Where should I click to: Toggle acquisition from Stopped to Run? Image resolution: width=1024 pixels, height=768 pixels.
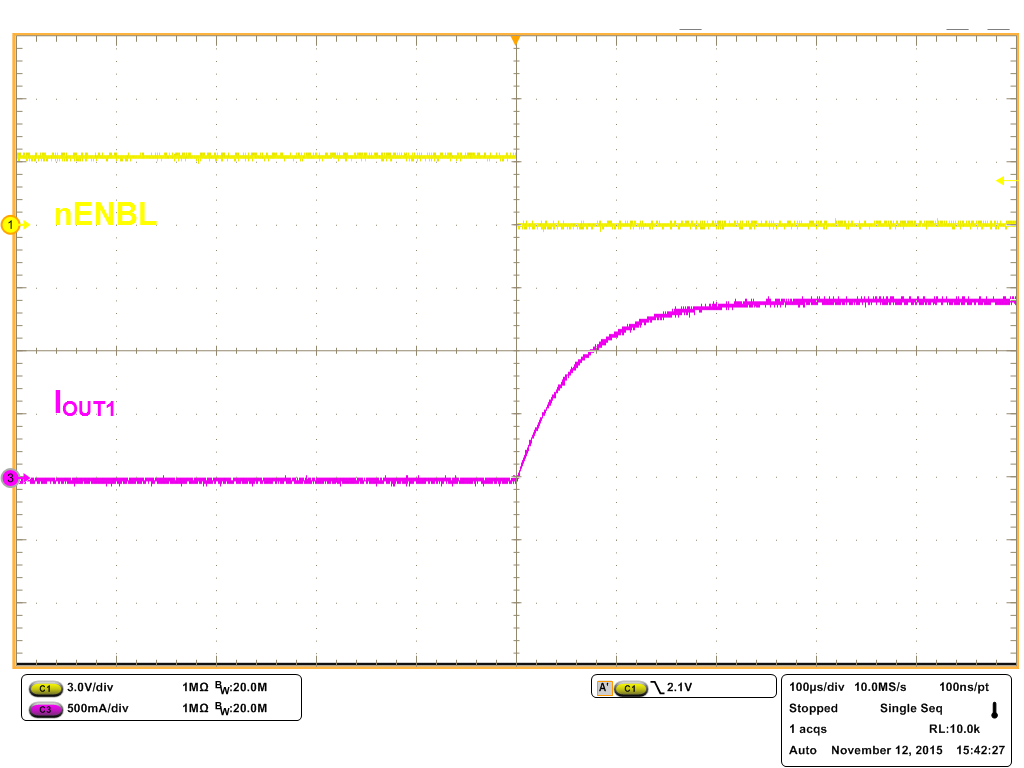click(x=813, y=708)
